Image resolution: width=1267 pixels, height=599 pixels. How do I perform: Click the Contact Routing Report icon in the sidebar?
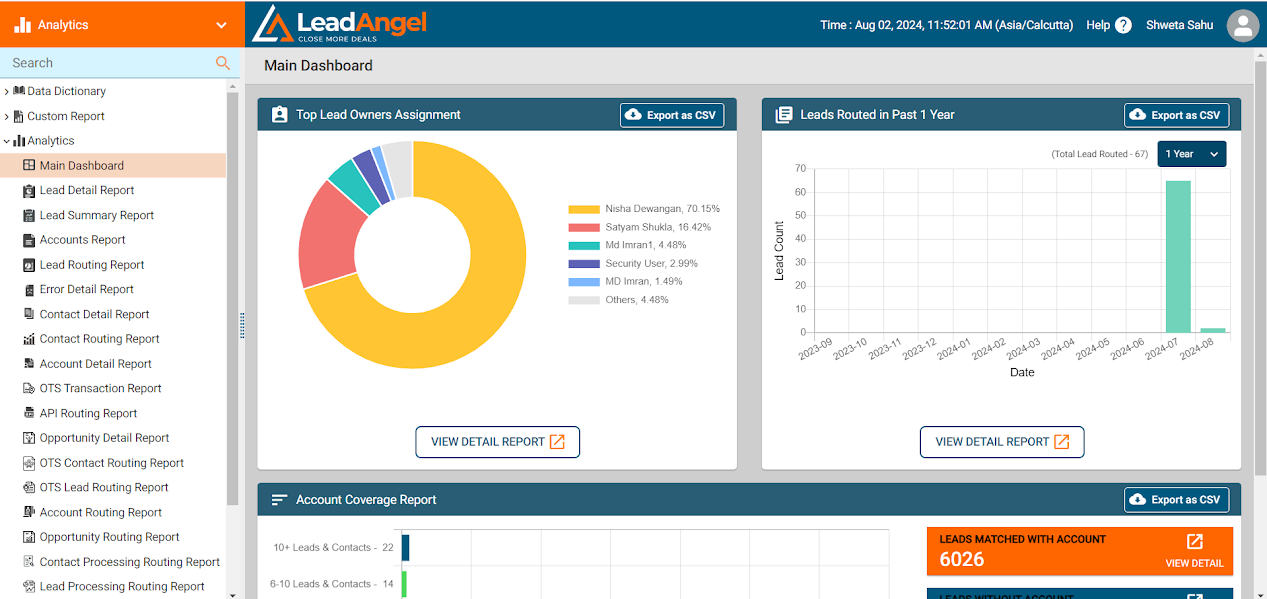(x=29, y=339)
